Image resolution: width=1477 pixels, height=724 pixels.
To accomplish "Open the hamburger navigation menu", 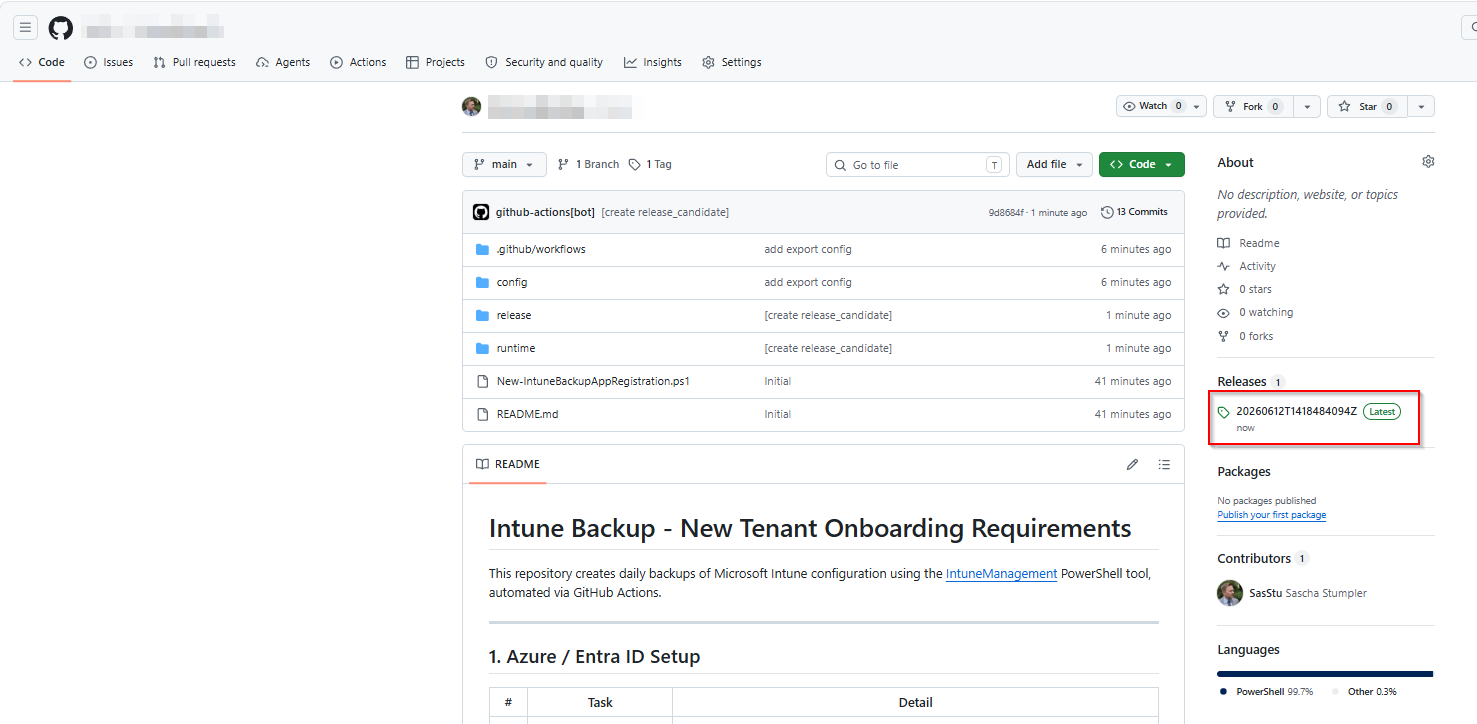I will click(26, 28).
